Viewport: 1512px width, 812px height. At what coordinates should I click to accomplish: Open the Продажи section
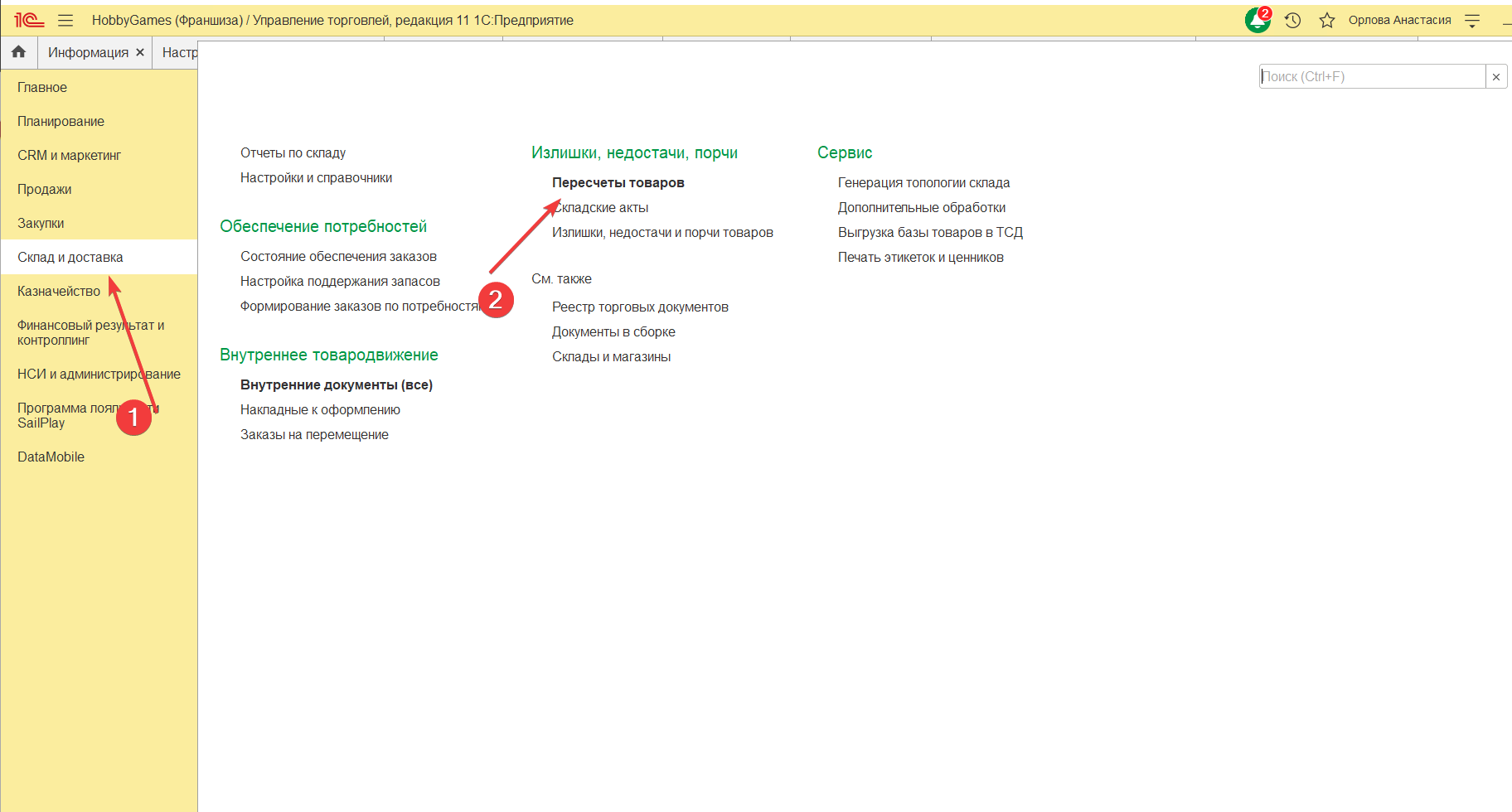point(44,189)
